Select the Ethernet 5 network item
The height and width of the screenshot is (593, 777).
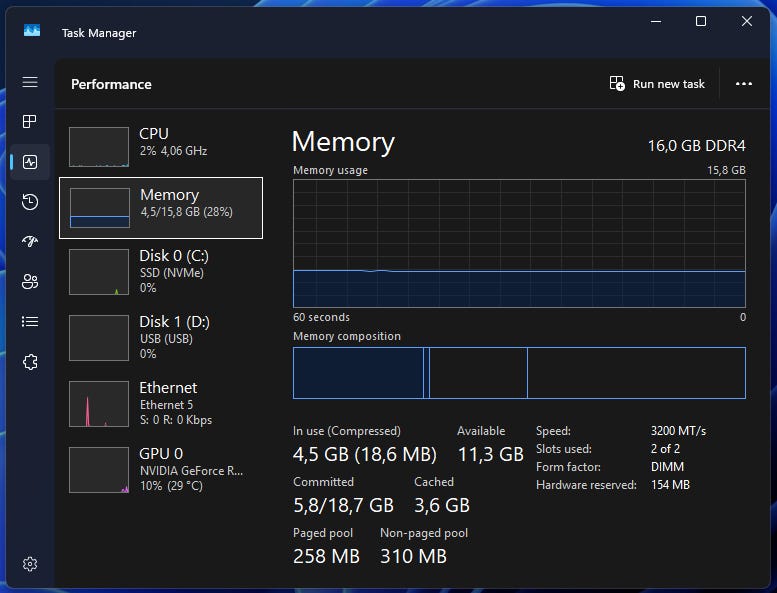[161, 403]
